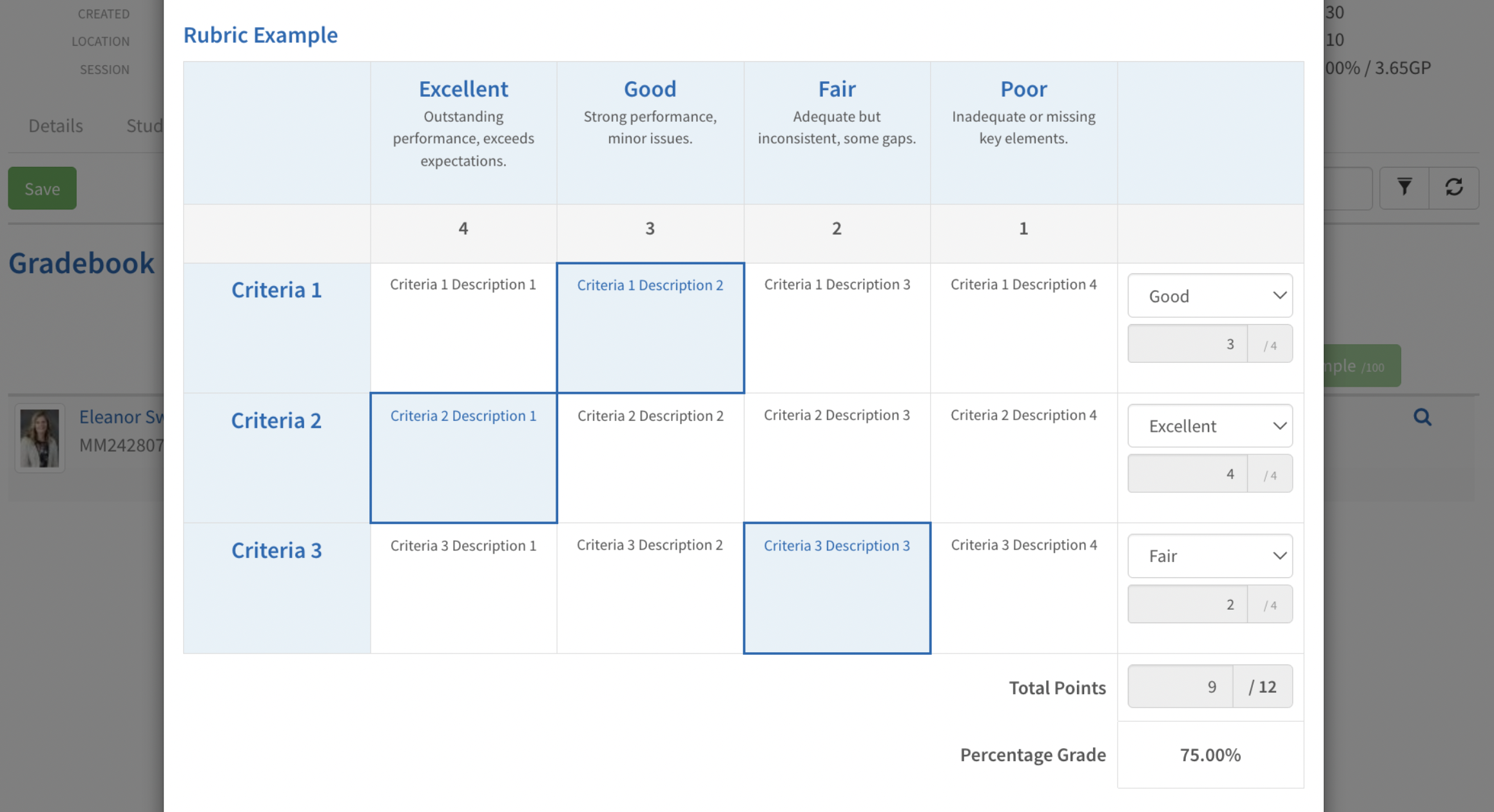Viewport: 1494px width, 812px height.
Task: Pick Criteria 3 Description 4 cell
Action: (x=1023, y=588)
